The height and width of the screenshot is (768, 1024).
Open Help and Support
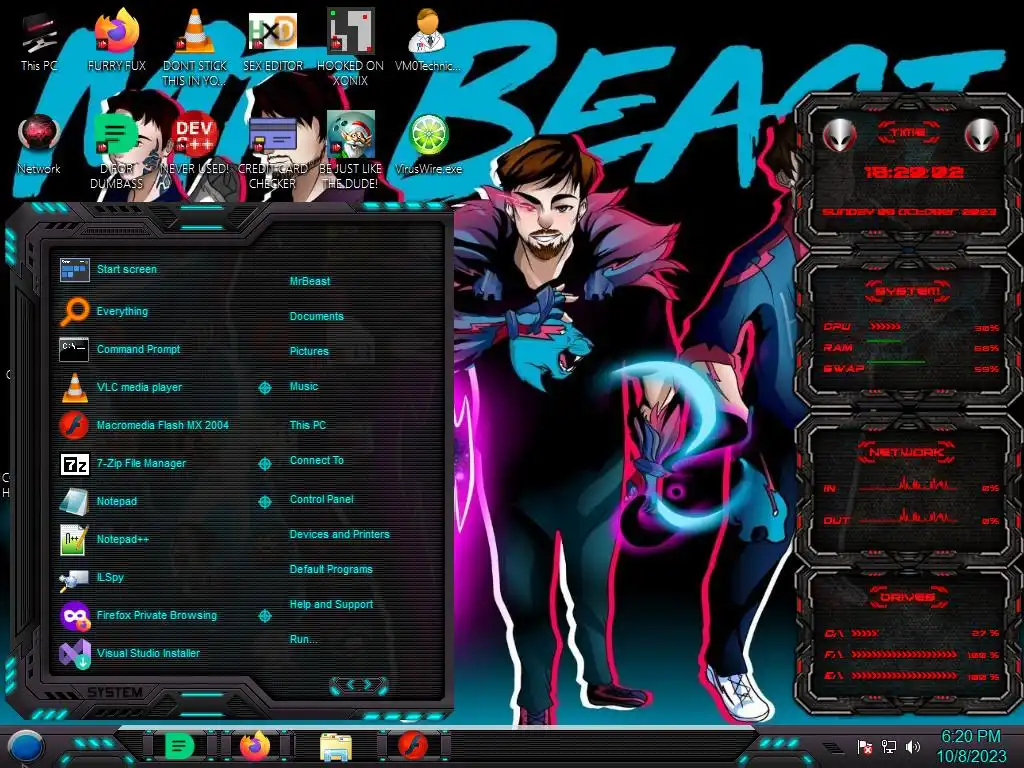click(x=331, y=605)
